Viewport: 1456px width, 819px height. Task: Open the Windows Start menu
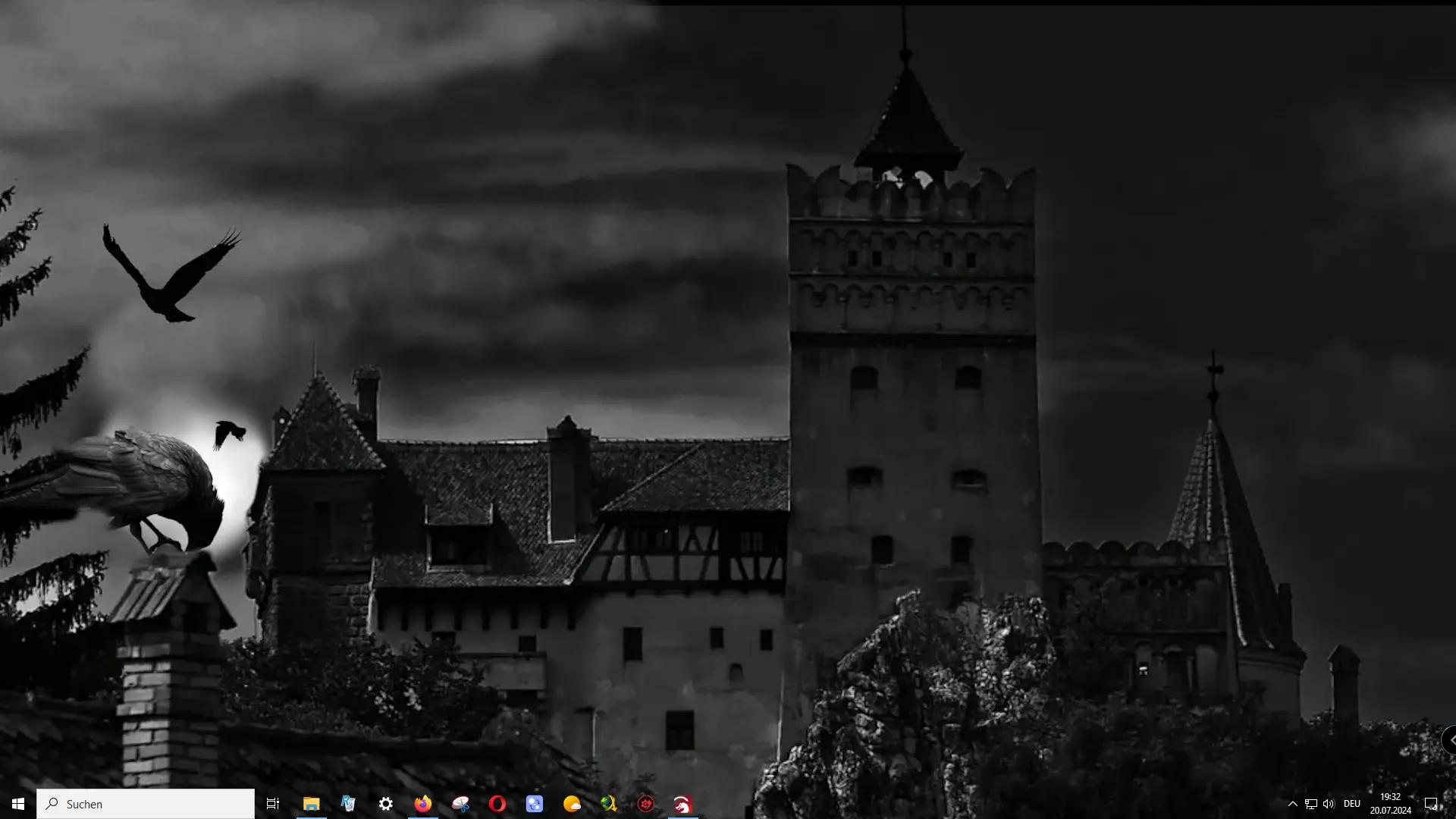[18, 804]
